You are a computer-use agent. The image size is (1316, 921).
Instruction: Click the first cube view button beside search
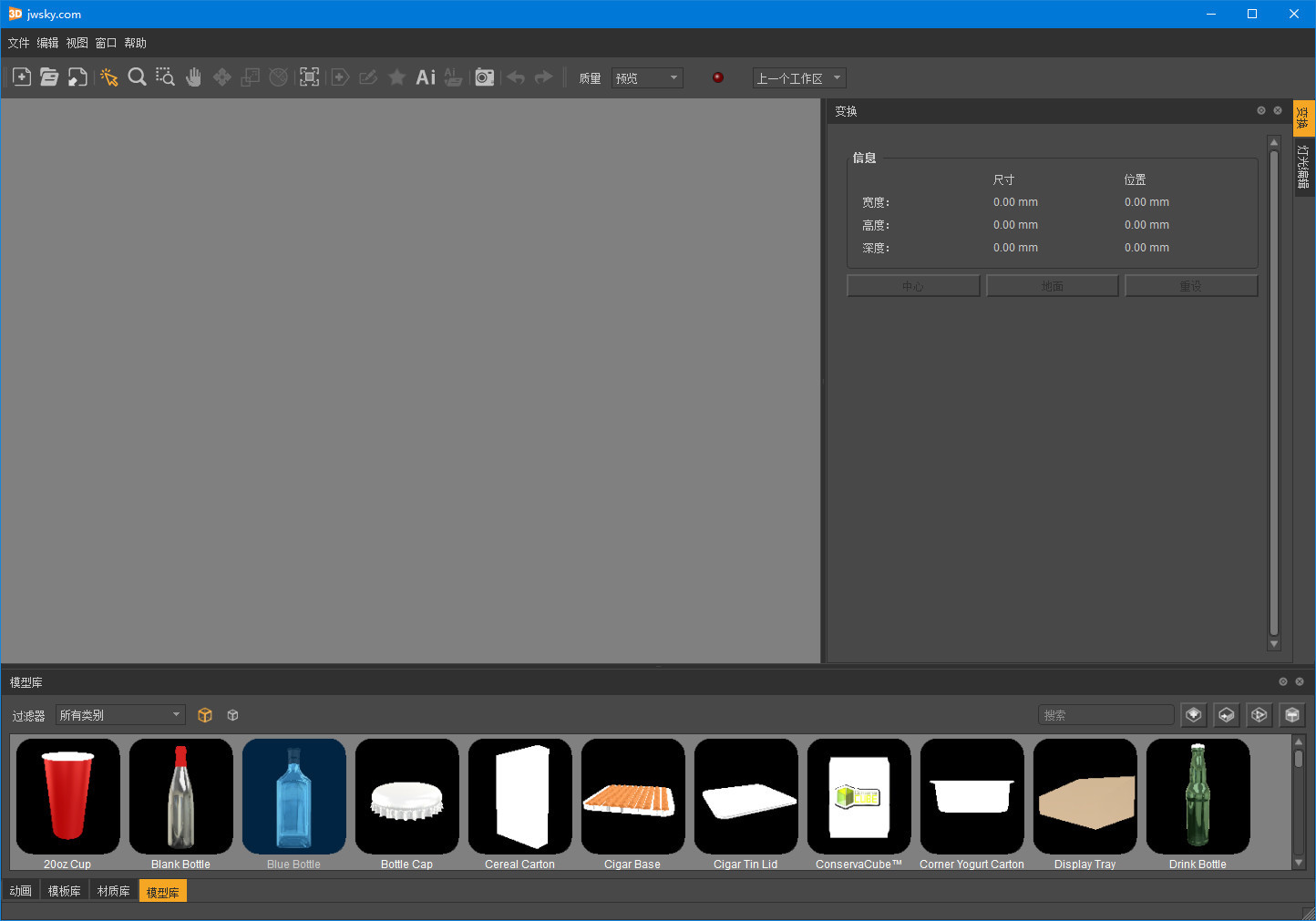(1194, 715)
